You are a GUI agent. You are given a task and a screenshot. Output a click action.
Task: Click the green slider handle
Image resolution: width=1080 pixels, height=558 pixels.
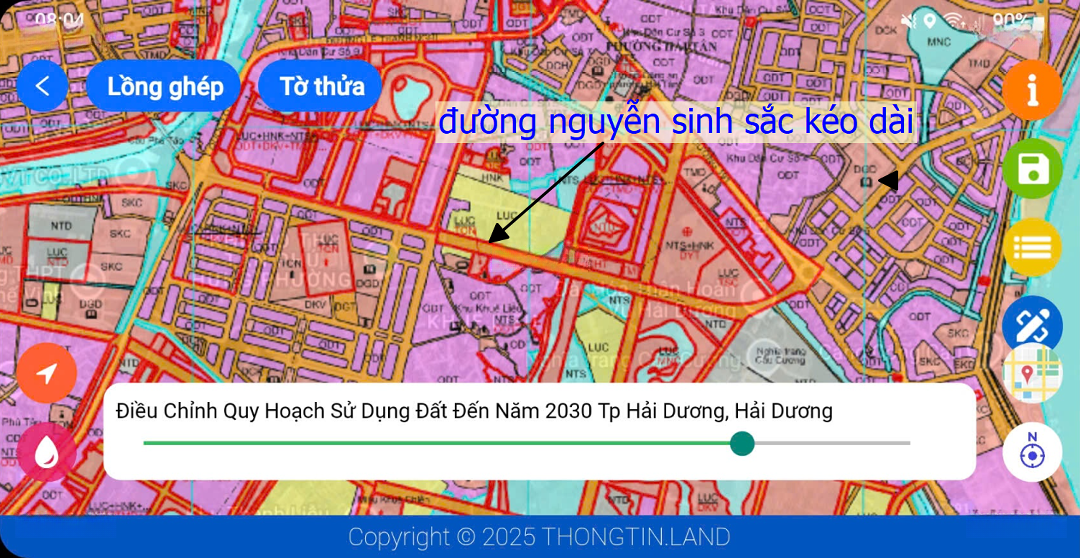pos(742,443)
